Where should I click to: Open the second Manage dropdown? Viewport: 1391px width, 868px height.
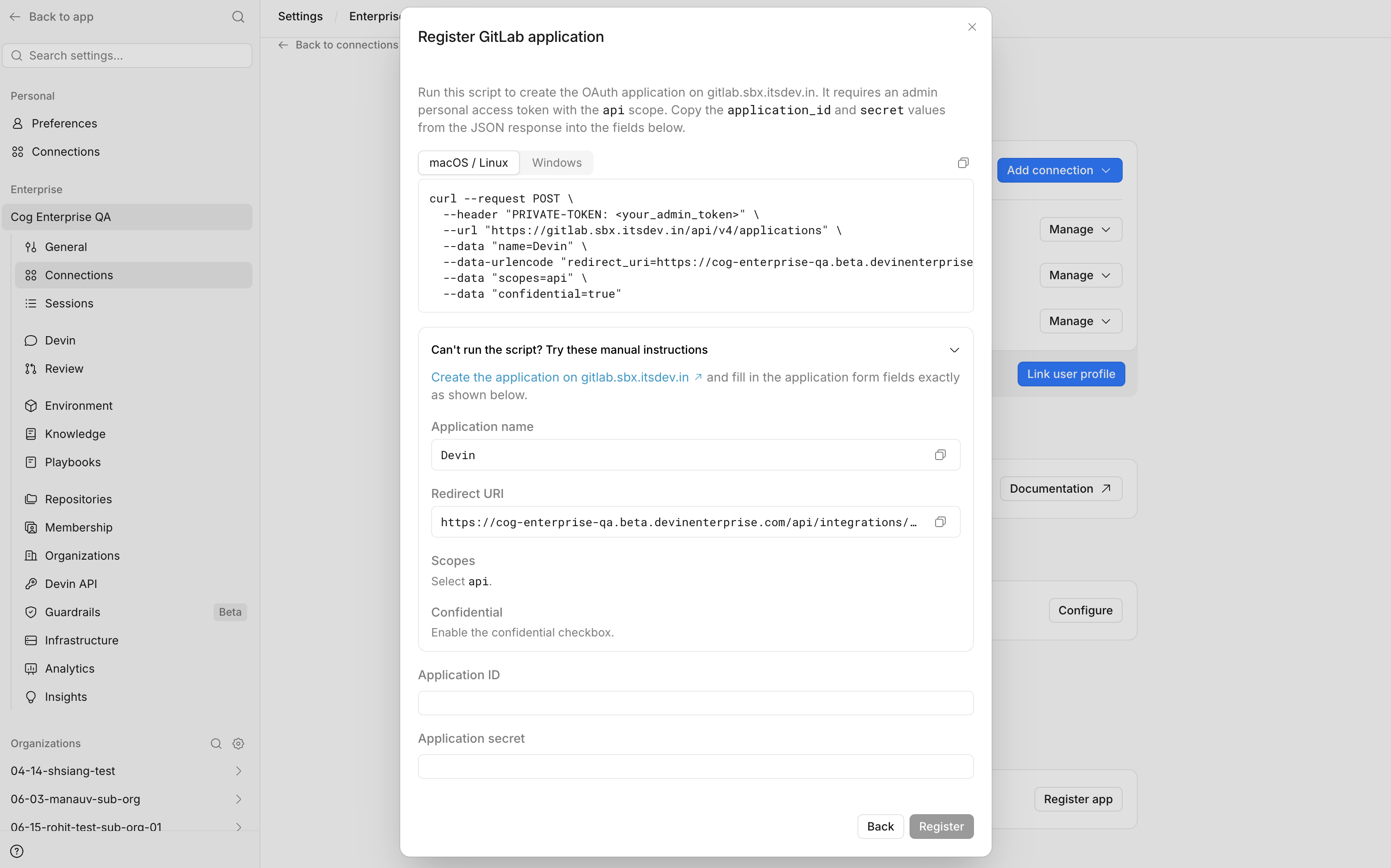coord(1080,275)
